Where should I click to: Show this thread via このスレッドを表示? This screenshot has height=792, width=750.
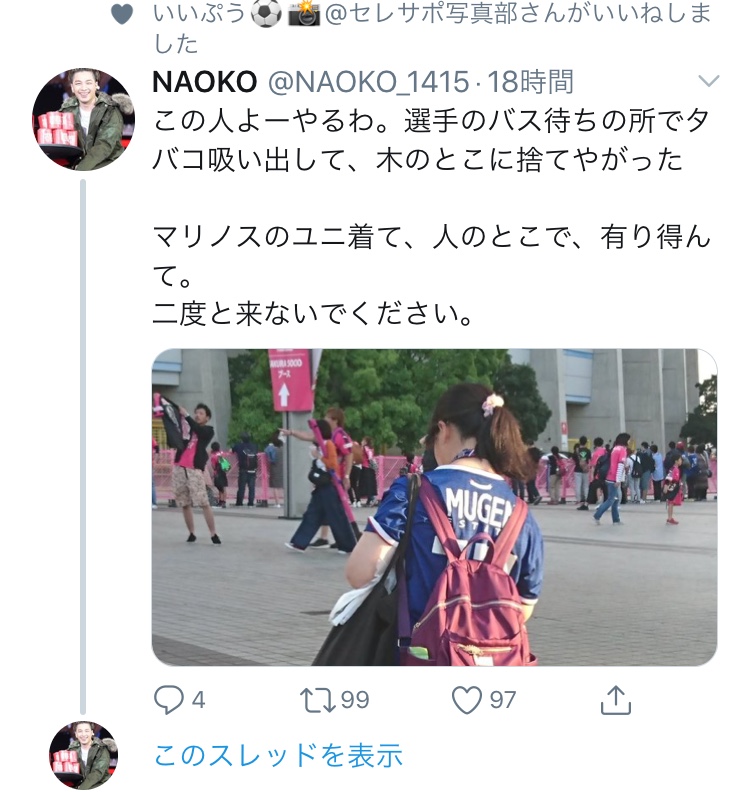(x=278, y=755)
